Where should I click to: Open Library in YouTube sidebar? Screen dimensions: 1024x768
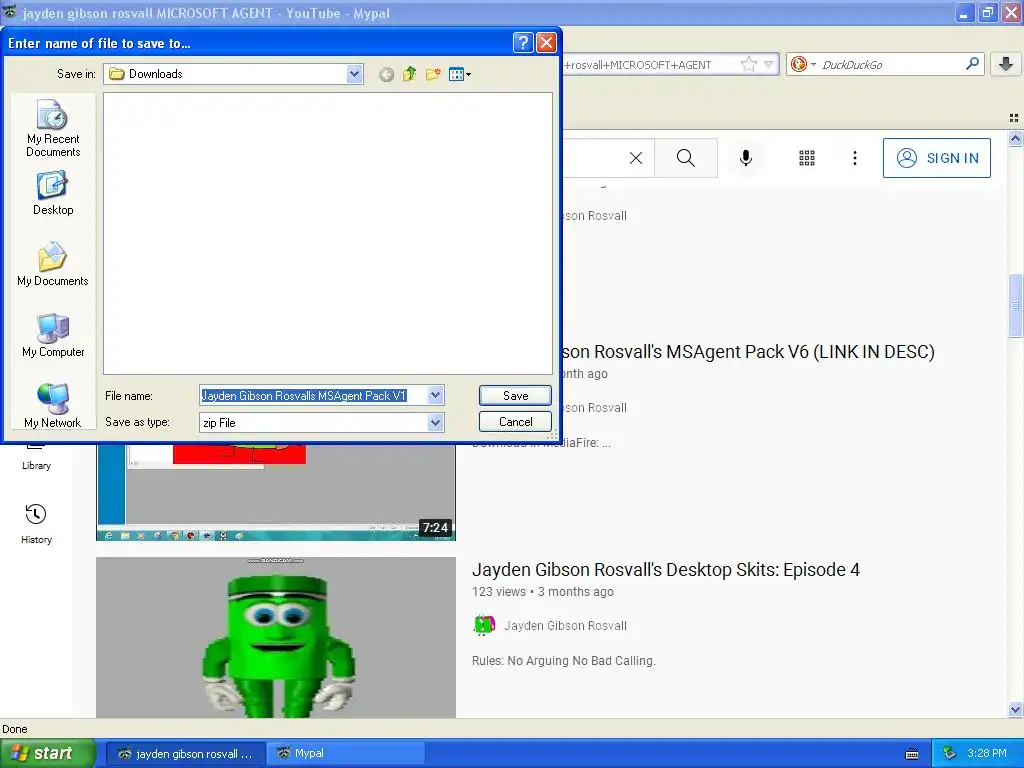point(36,457)
